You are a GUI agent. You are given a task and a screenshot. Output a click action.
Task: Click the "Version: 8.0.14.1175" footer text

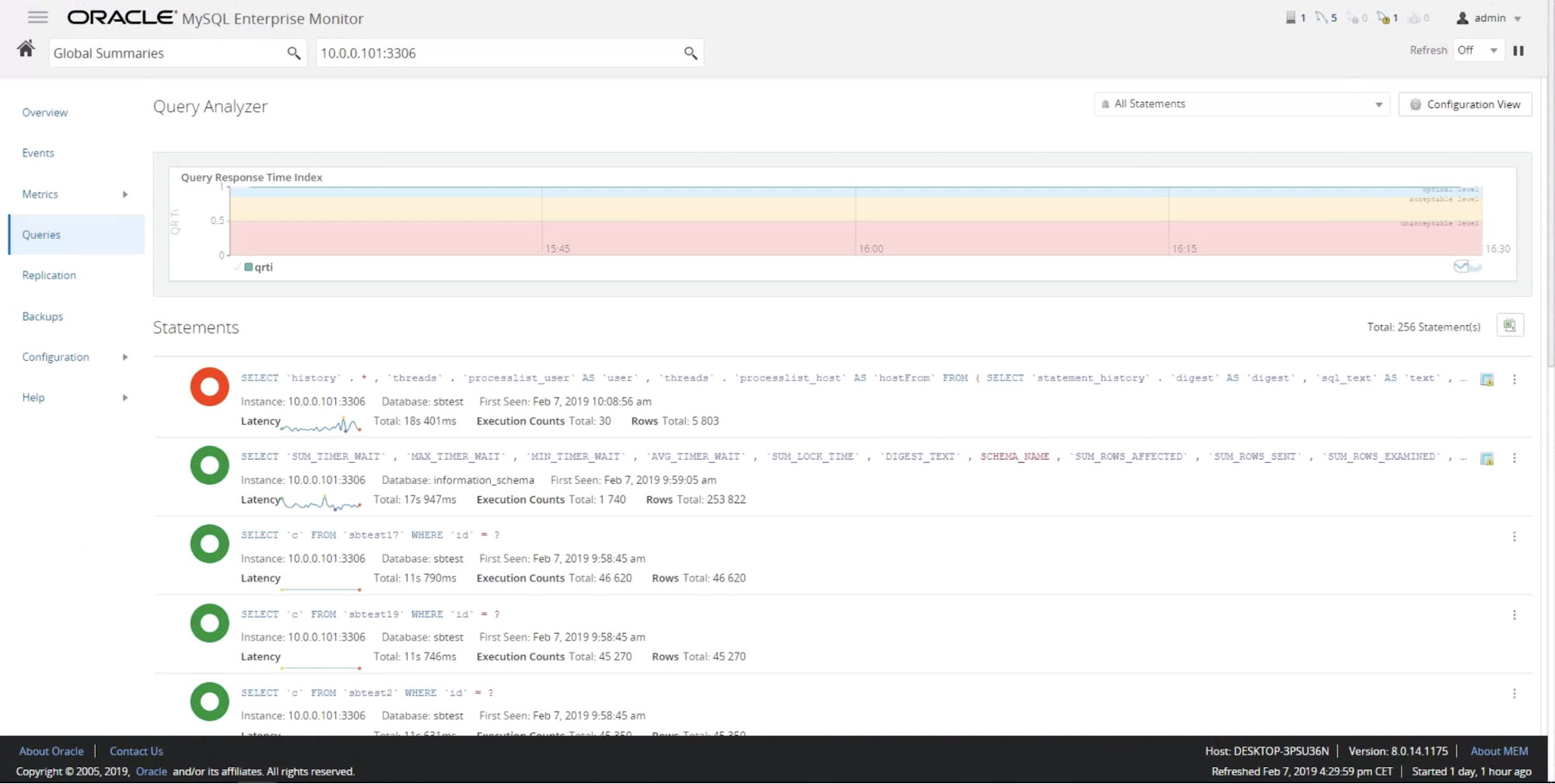click(1398, 751)
